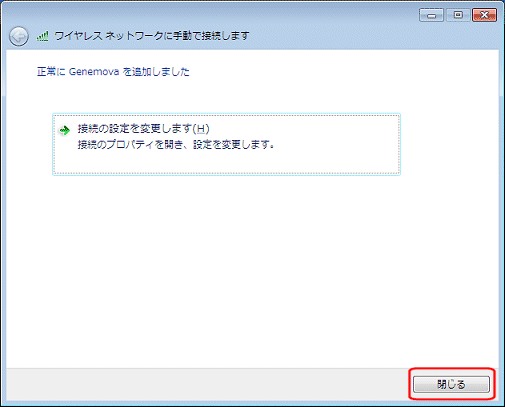Open 接続の設定を変更します(H) link
The image size is (505, 407).
143,129
